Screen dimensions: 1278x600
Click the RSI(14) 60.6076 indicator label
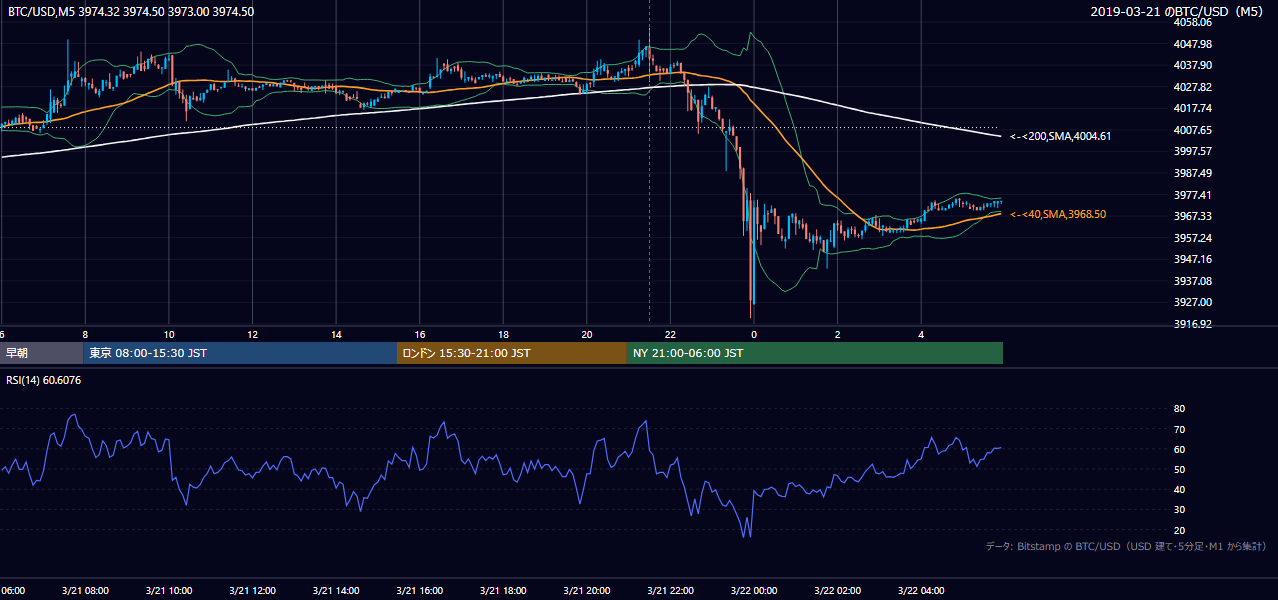click(45, 380)
